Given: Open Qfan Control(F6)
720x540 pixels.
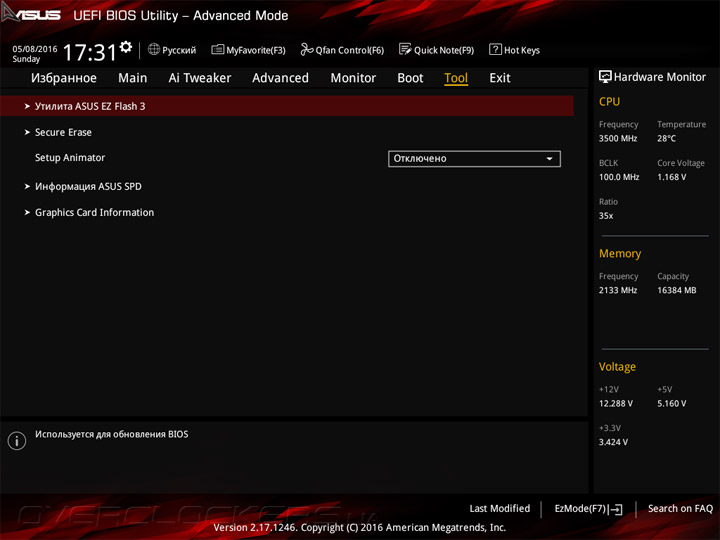Looking at the screenshot, I should pos(342,50).
